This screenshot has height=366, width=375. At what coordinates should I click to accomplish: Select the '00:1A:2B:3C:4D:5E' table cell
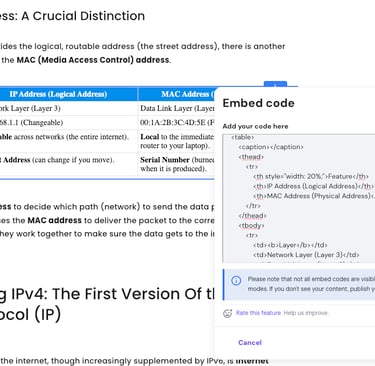coord(177,122)
